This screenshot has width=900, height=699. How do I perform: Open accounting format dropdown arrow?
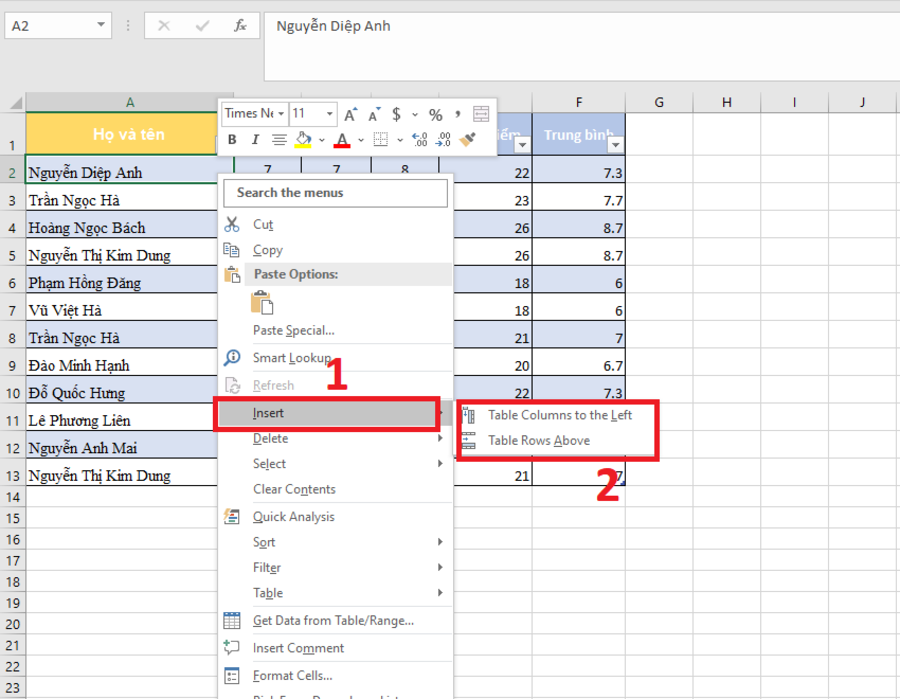(x=415, y=115)
